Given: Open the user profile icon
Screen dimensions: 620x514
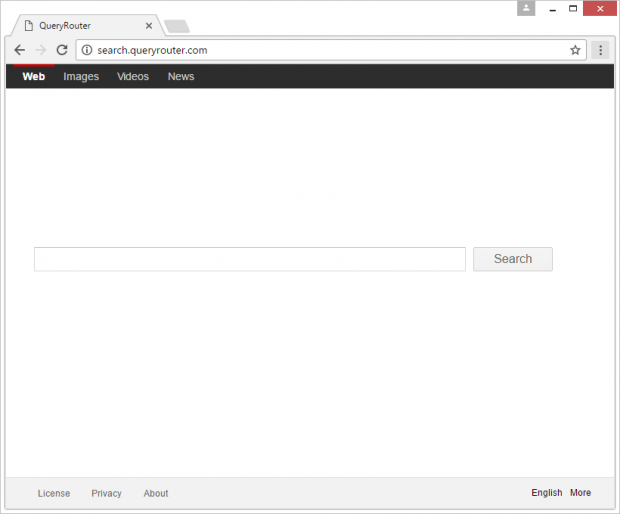Looking at the screenshot, I should click(526, 8).
